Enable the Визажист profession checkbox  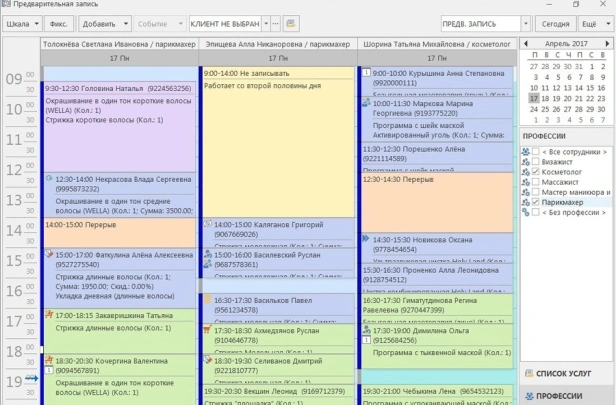534,160
